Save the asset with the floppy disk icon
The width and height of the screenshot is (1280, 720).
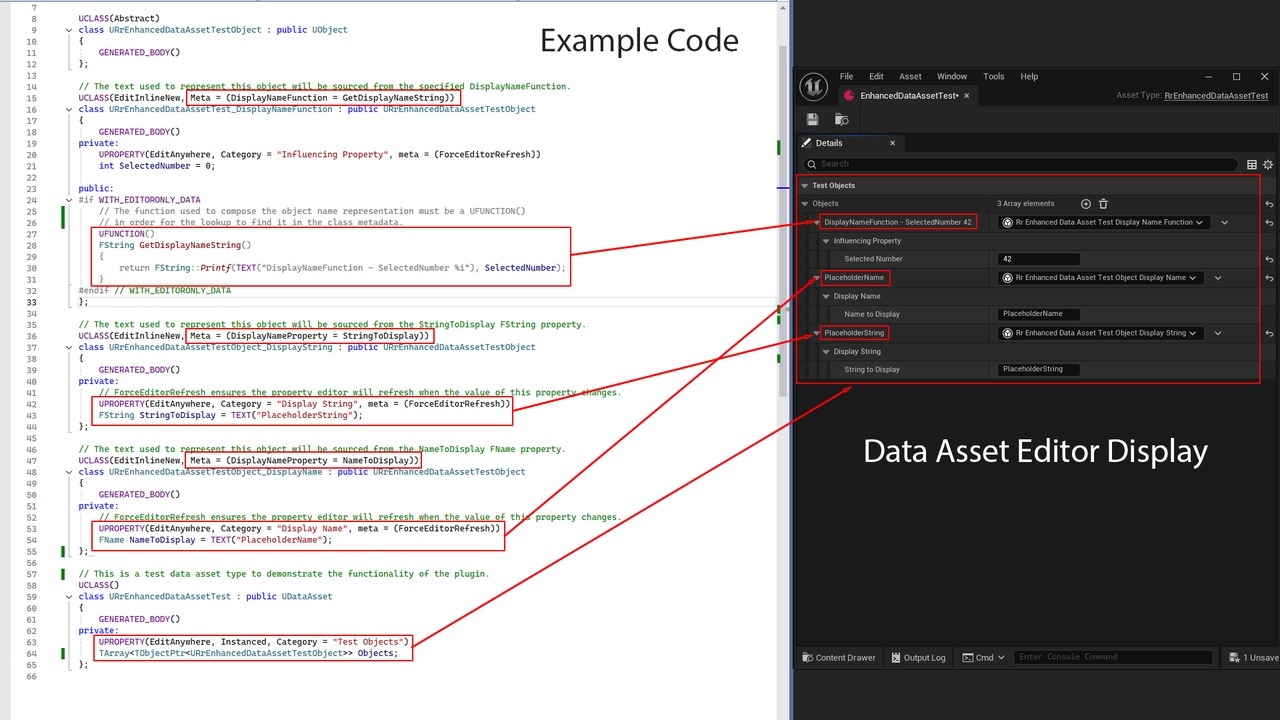[x=813, y=119]
